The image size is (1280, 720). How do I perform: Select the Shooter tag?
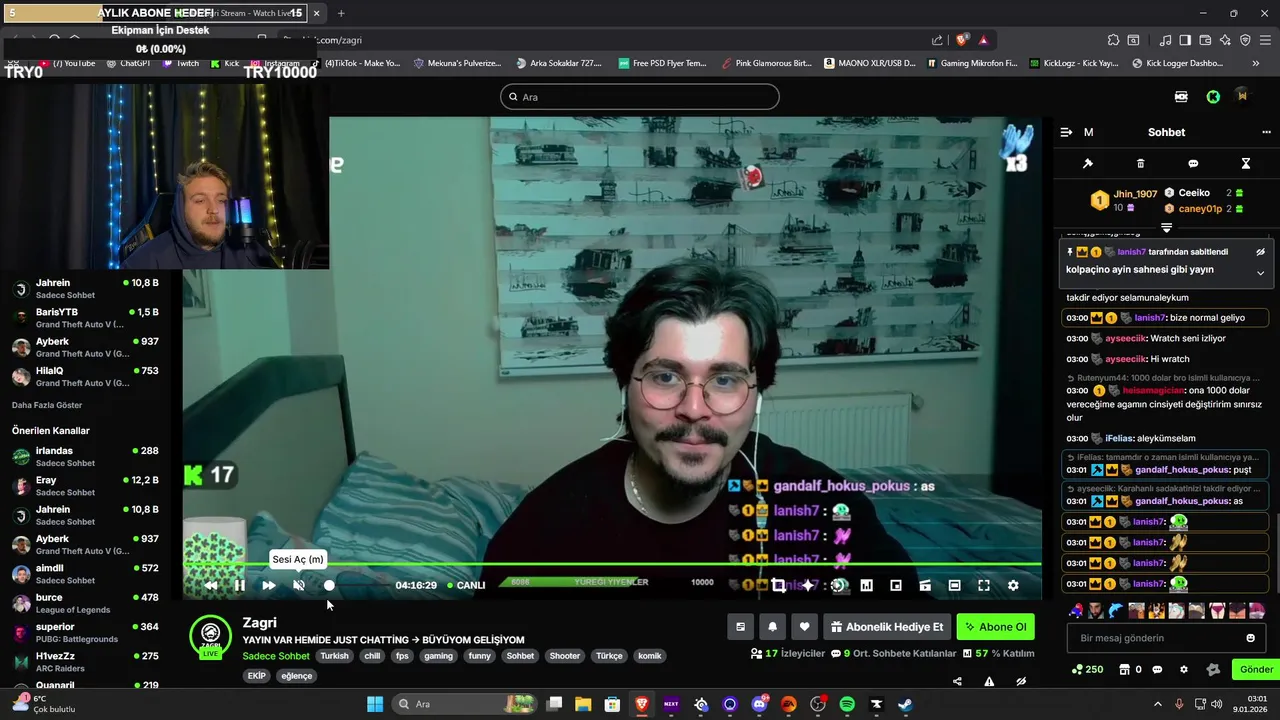pos(564,656)
